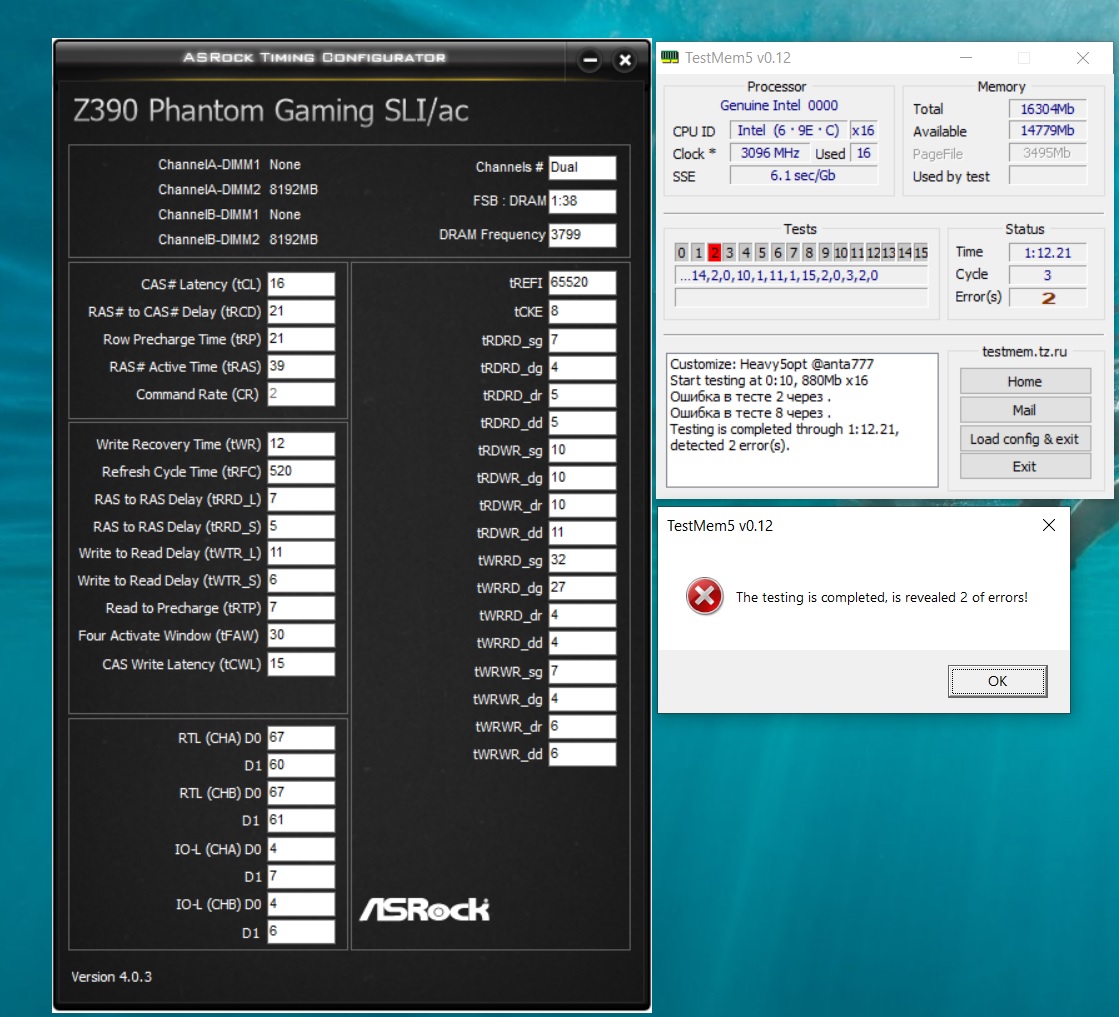The width and height of the screenshot is (1119, 1017).
Task: Click the tWTR_L value field
Action: [300, 552]
